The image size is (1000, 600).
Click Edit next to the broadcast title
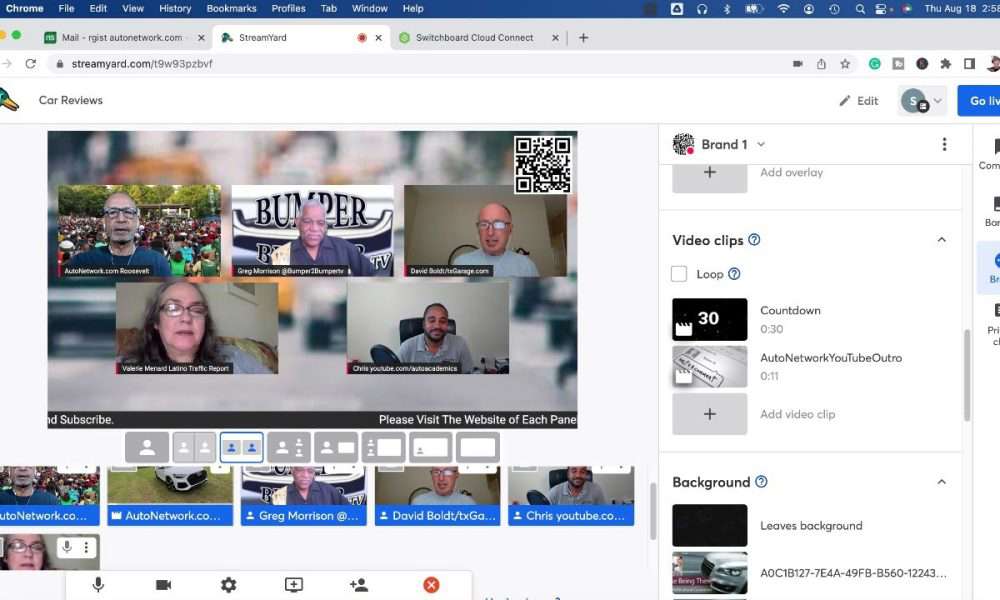click(858, 101)
